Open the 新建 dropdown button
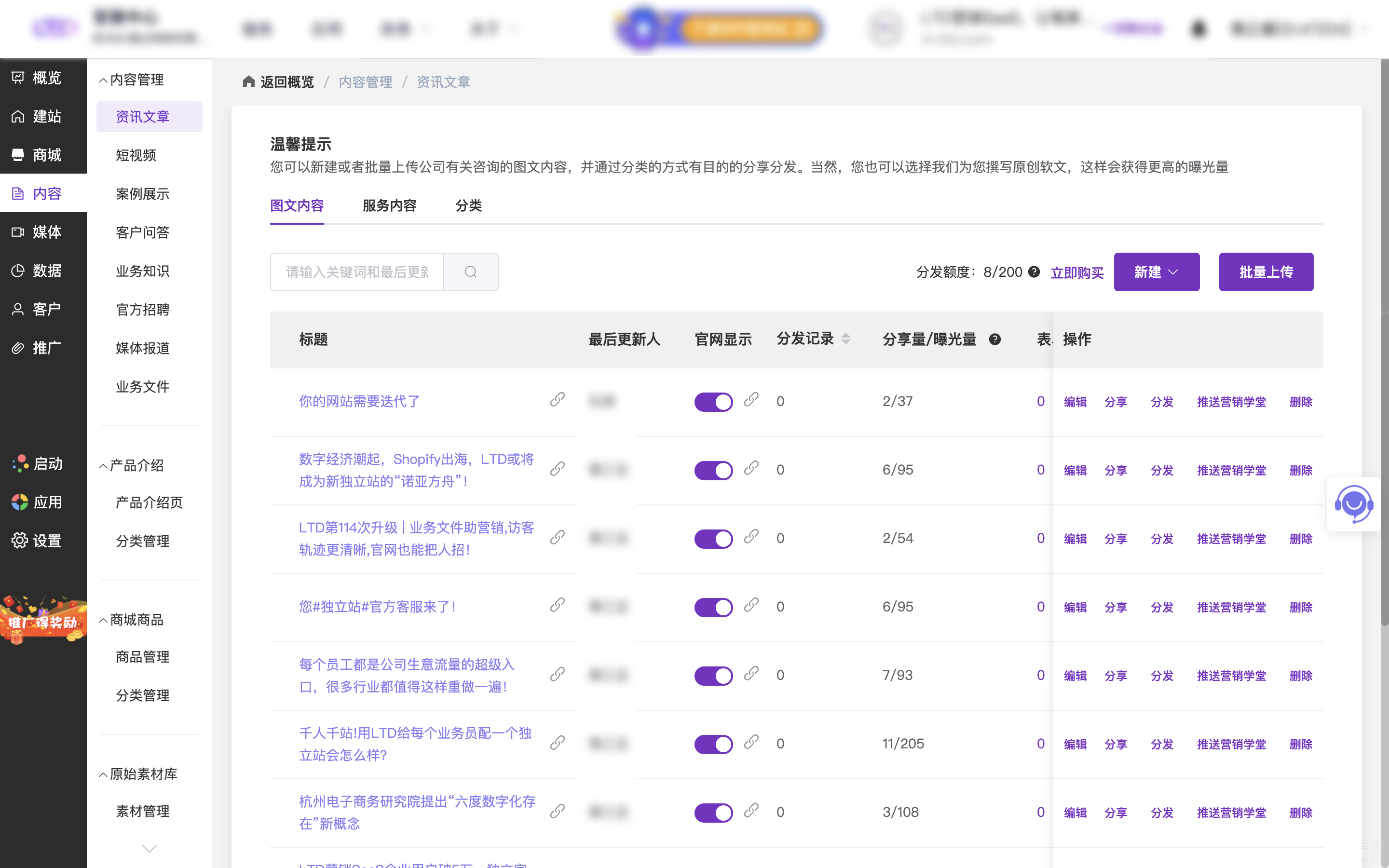The image size is (1389, 868). click(1156, 271)
